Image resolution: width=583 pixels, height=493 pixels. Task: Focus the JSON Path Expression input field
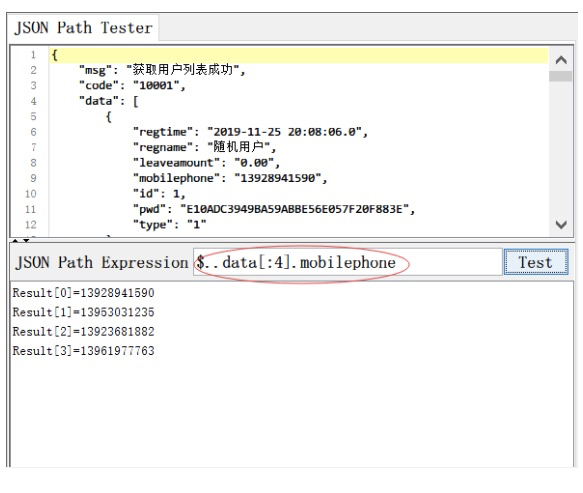[348, 262]
